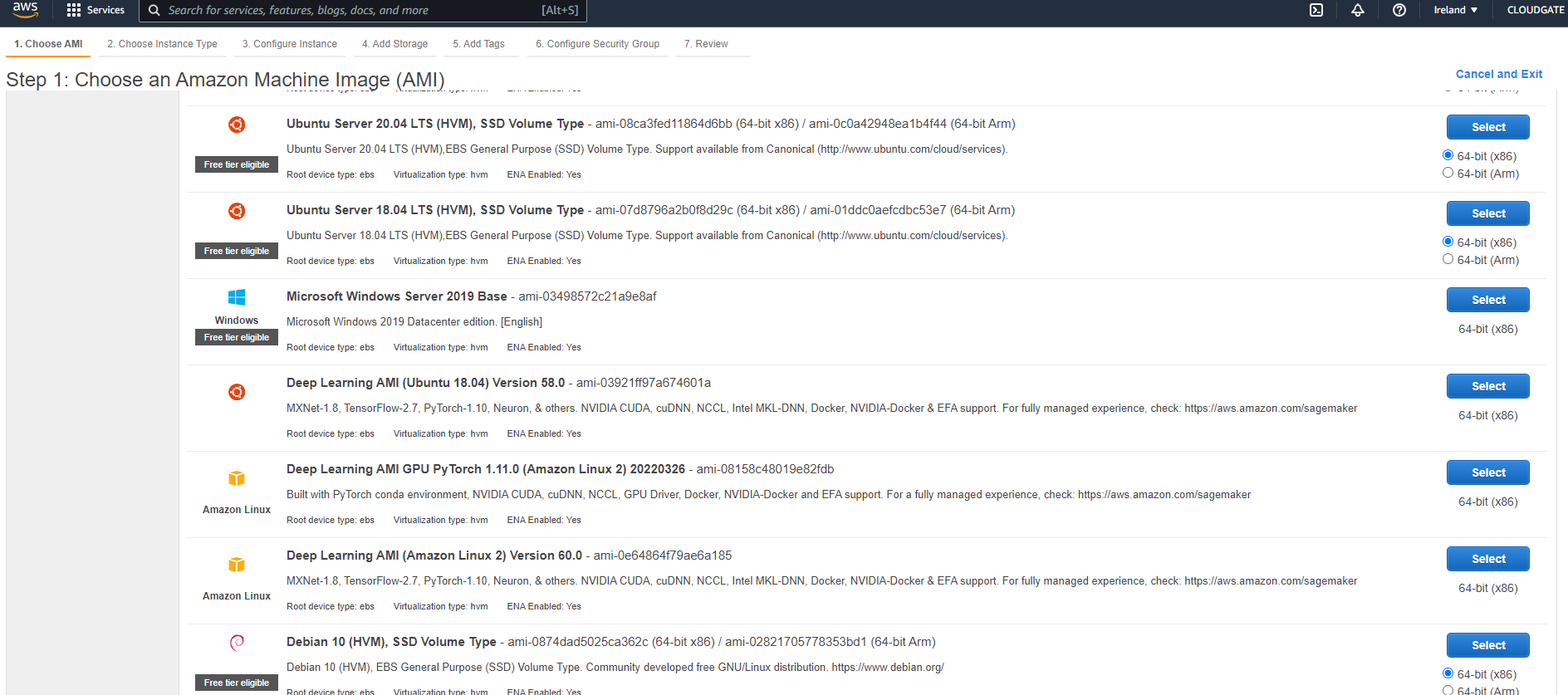The width and height of the screenshot is (1568, 695).
Task: Open the CLOUDGATE account menu
Action: [1535, 10]
